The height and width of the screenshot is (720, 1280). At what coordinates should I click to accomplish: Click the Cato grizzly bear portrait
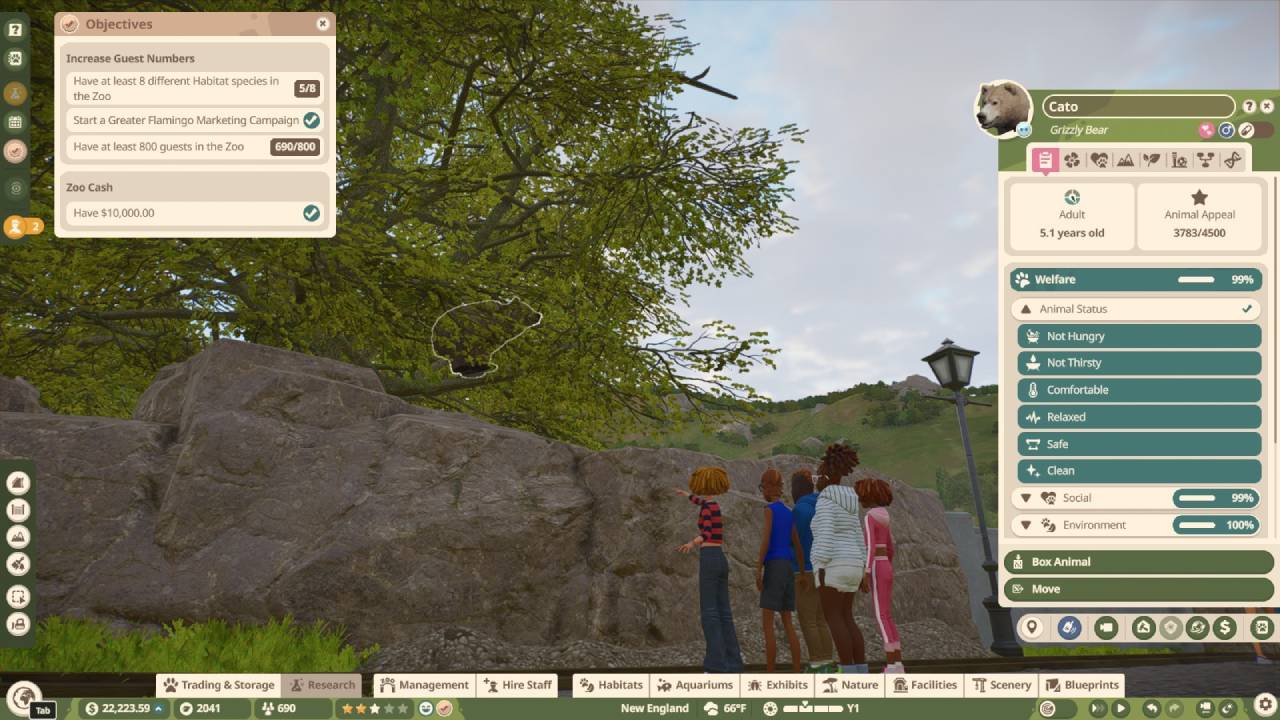1003,108
